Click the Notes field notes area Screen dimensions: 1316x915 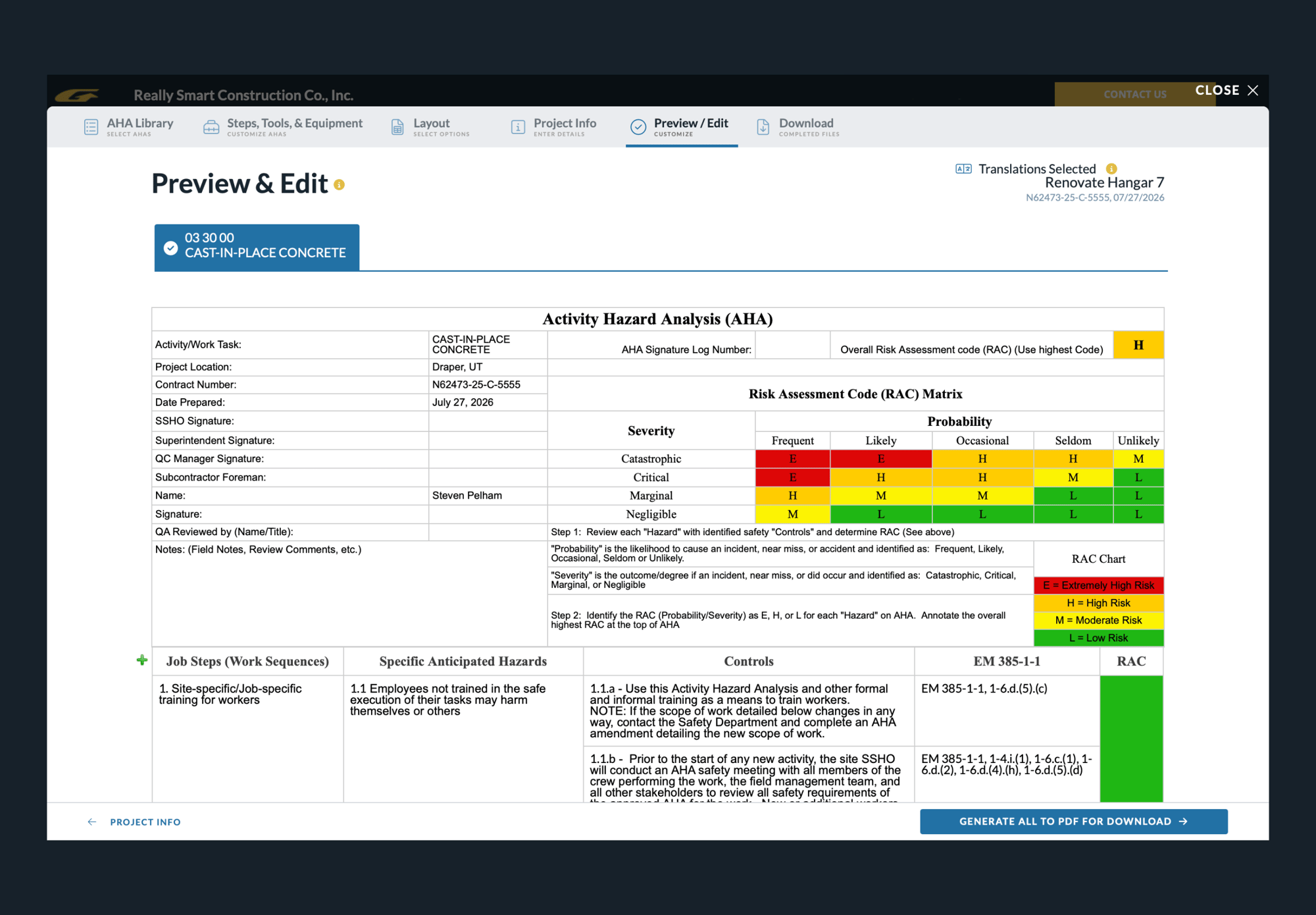[x=349, y=594]
